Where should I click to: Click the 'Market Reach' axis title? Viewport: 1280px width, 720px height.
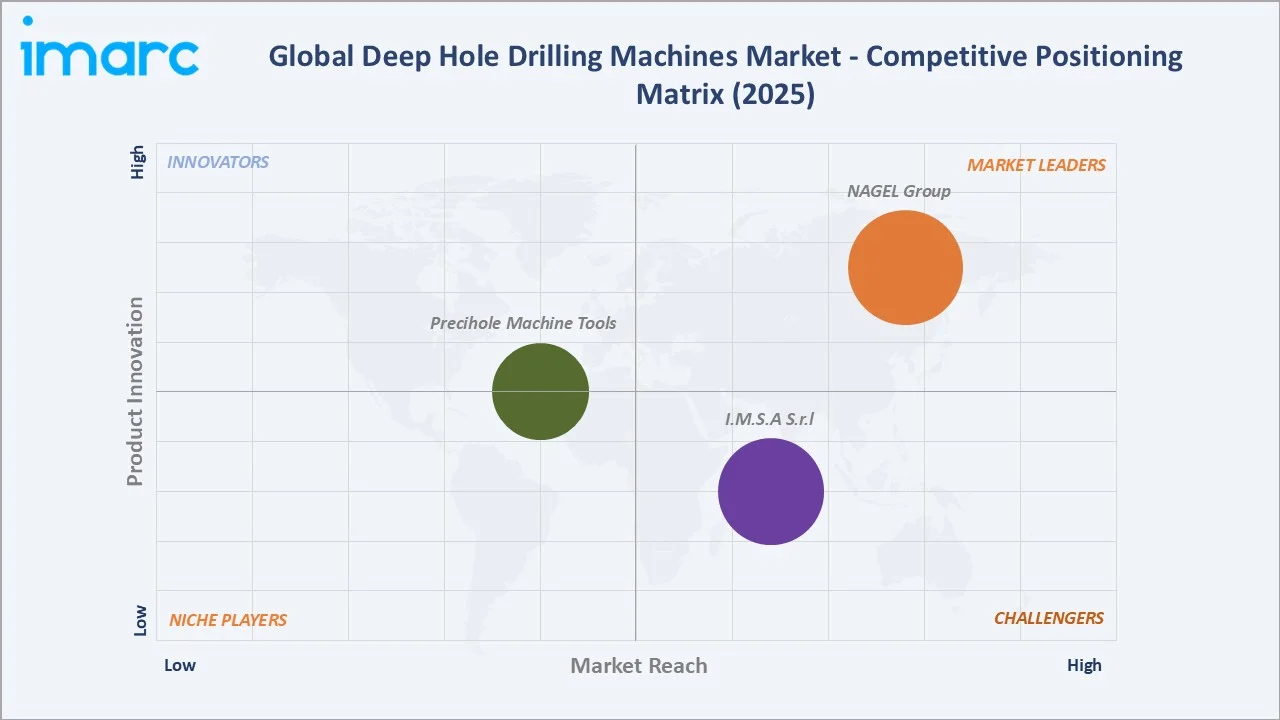coord(639,665)
